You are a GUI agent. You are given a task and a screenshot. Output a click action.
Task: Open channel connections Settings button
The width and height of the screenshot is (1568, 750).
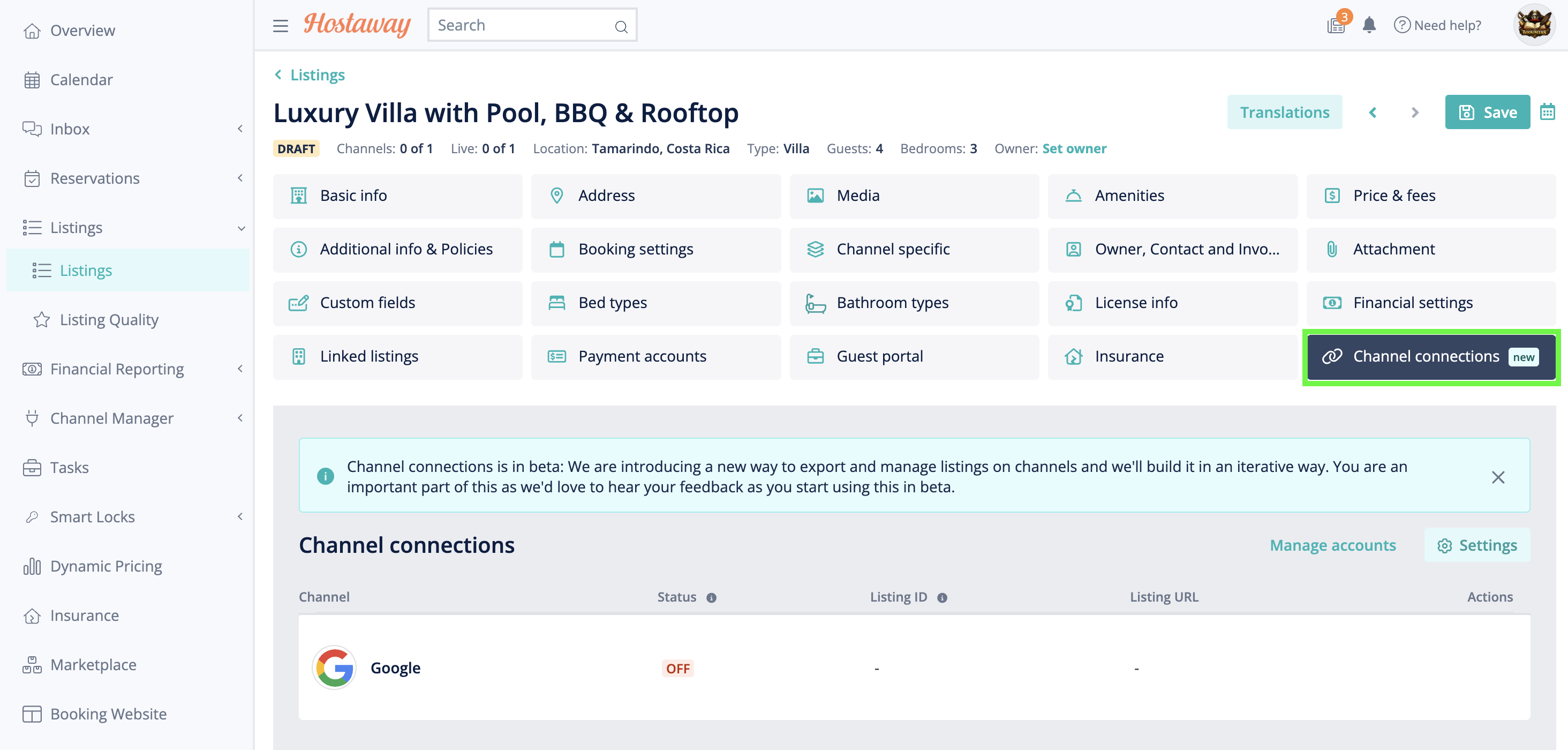[x=1477, y=545]
